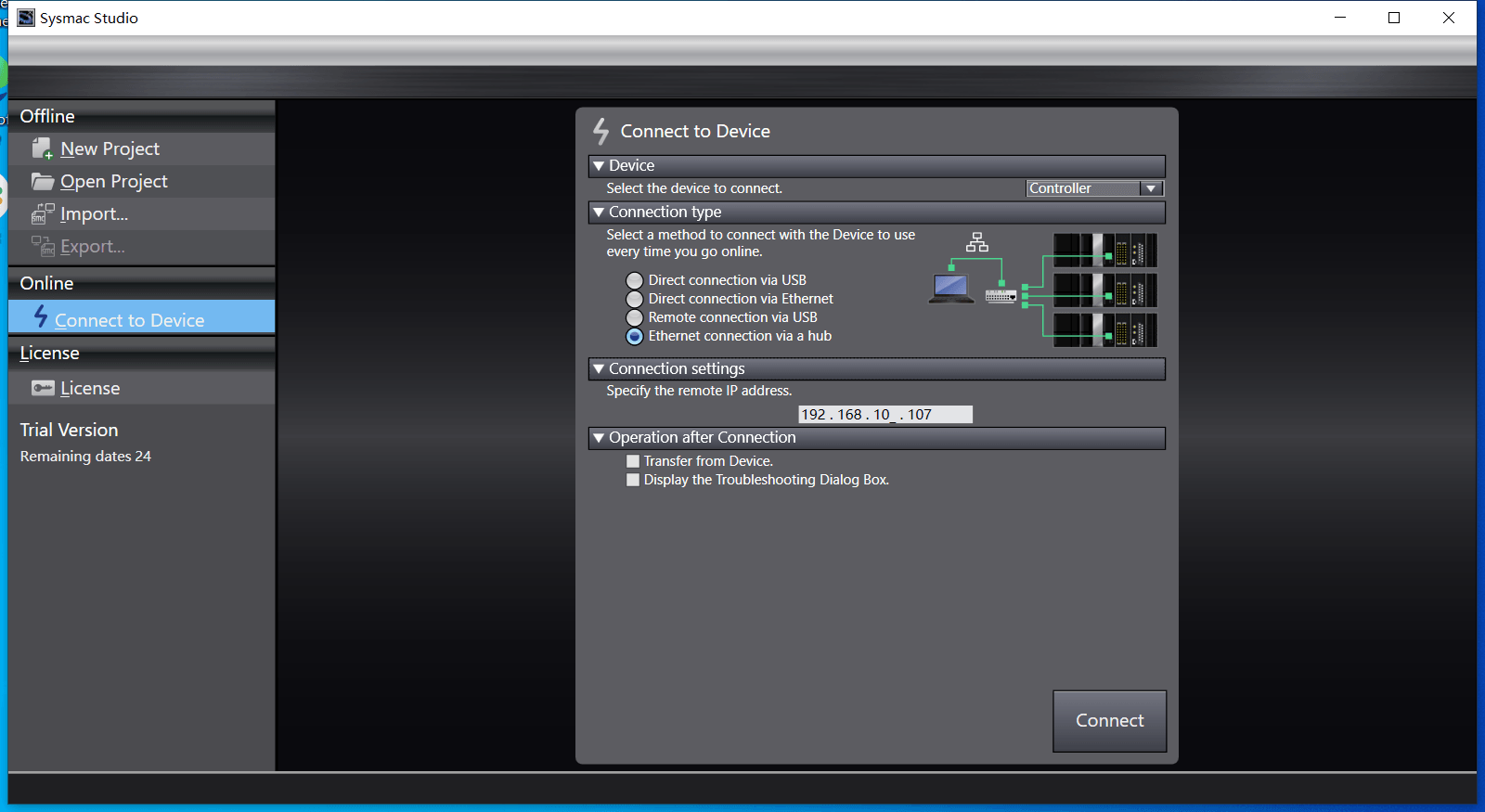Enable Transfer from Device checkbox
This screenshot has width=1485, height=812.
(x=633, y=461)
